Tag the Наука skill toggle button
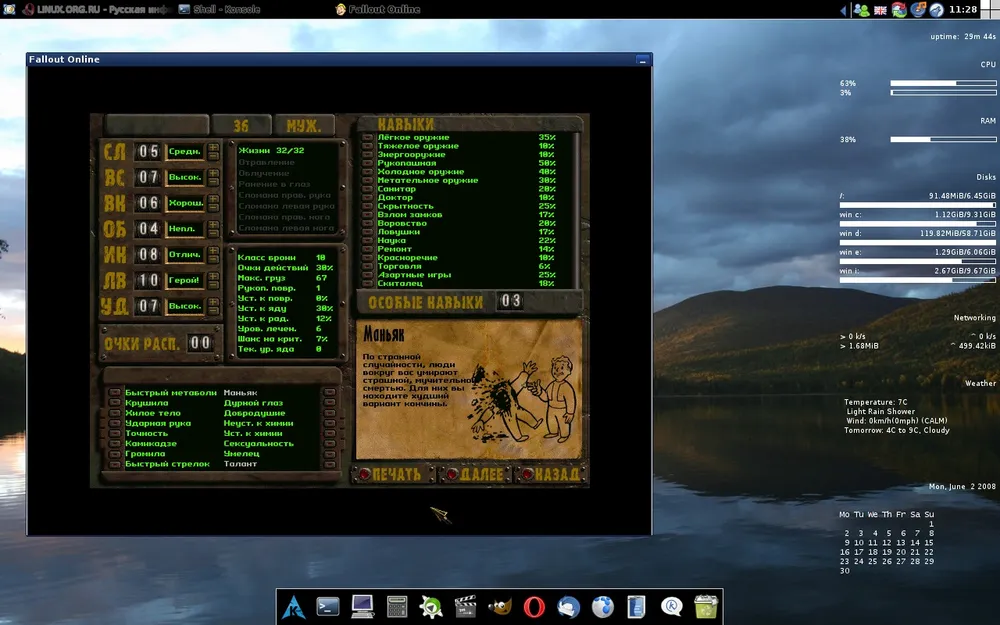The width and height of the screenshot is (1000, 625). 367,240
